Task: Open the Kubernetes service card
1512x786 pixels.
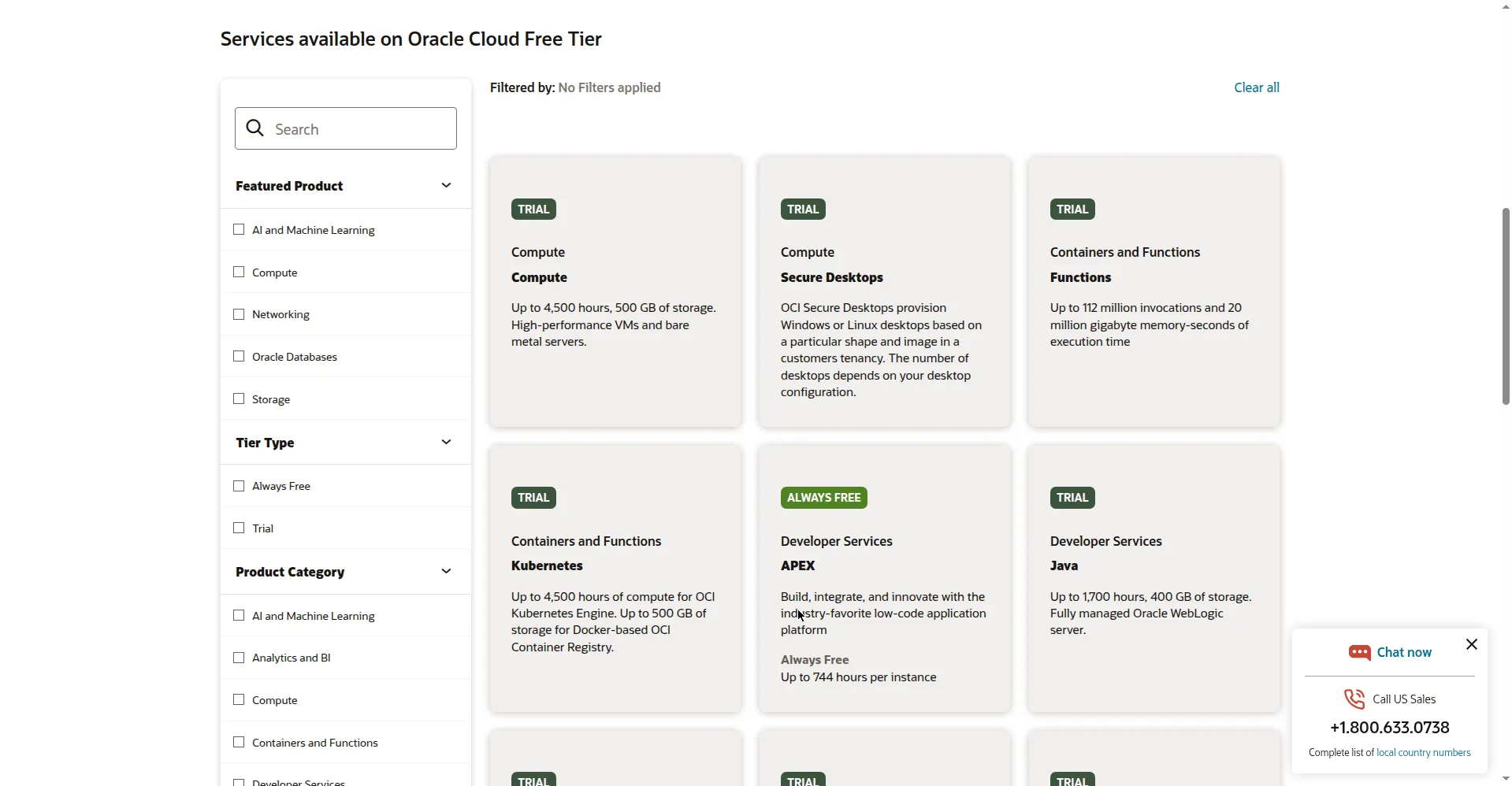Action: tap(615, 579)
